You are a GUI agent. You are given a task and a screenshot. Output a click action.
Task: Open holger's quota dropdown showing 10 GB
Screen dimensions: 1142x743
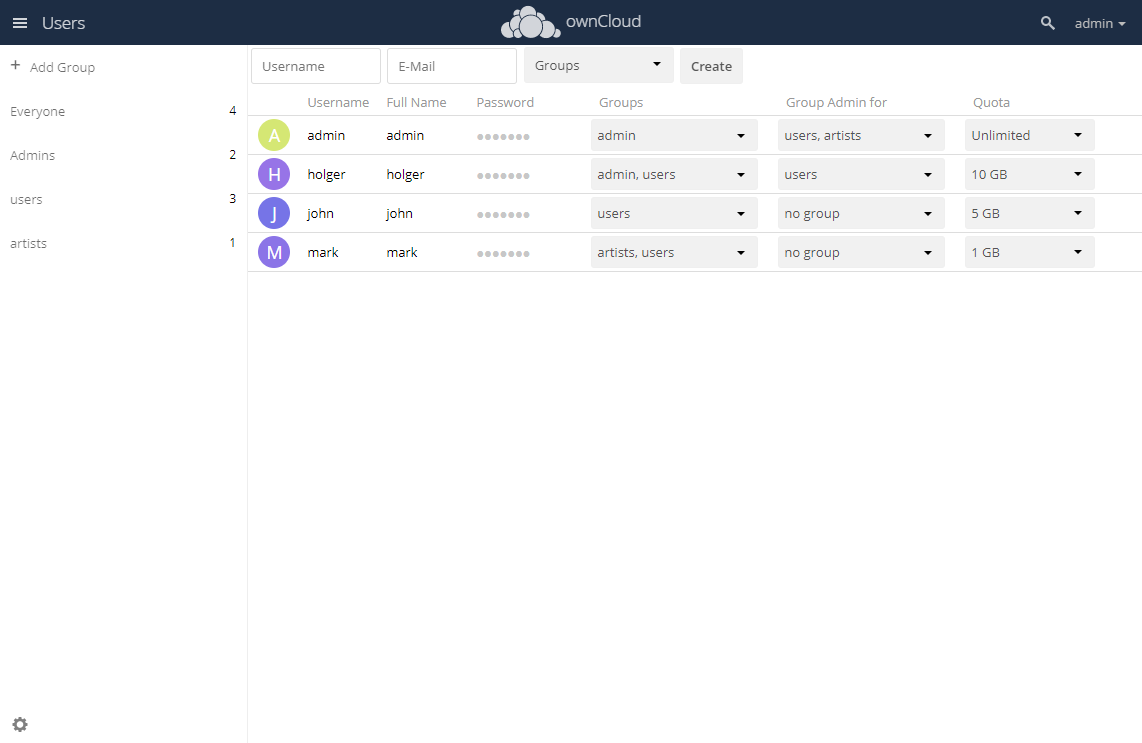coord(1029,174)
